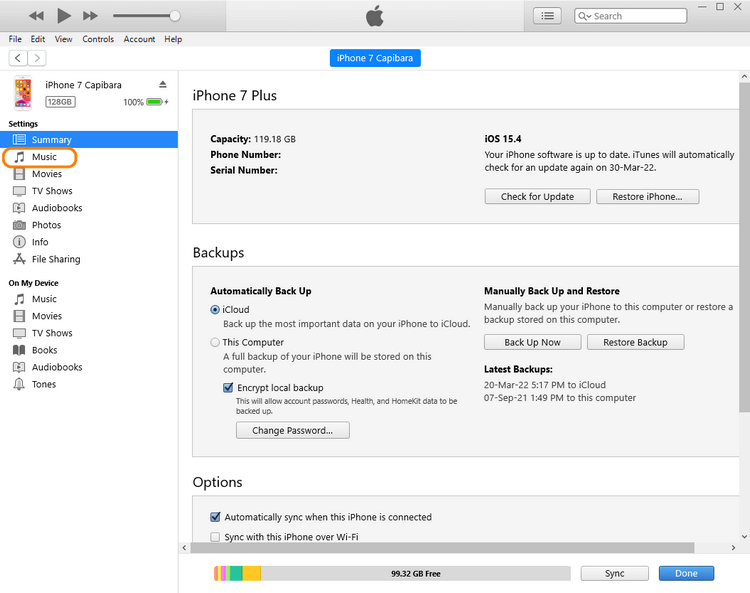Click the 128GB capacity badge
Image resolution: width=750 pixels, height=593 pixels.
tap(60, 102)
